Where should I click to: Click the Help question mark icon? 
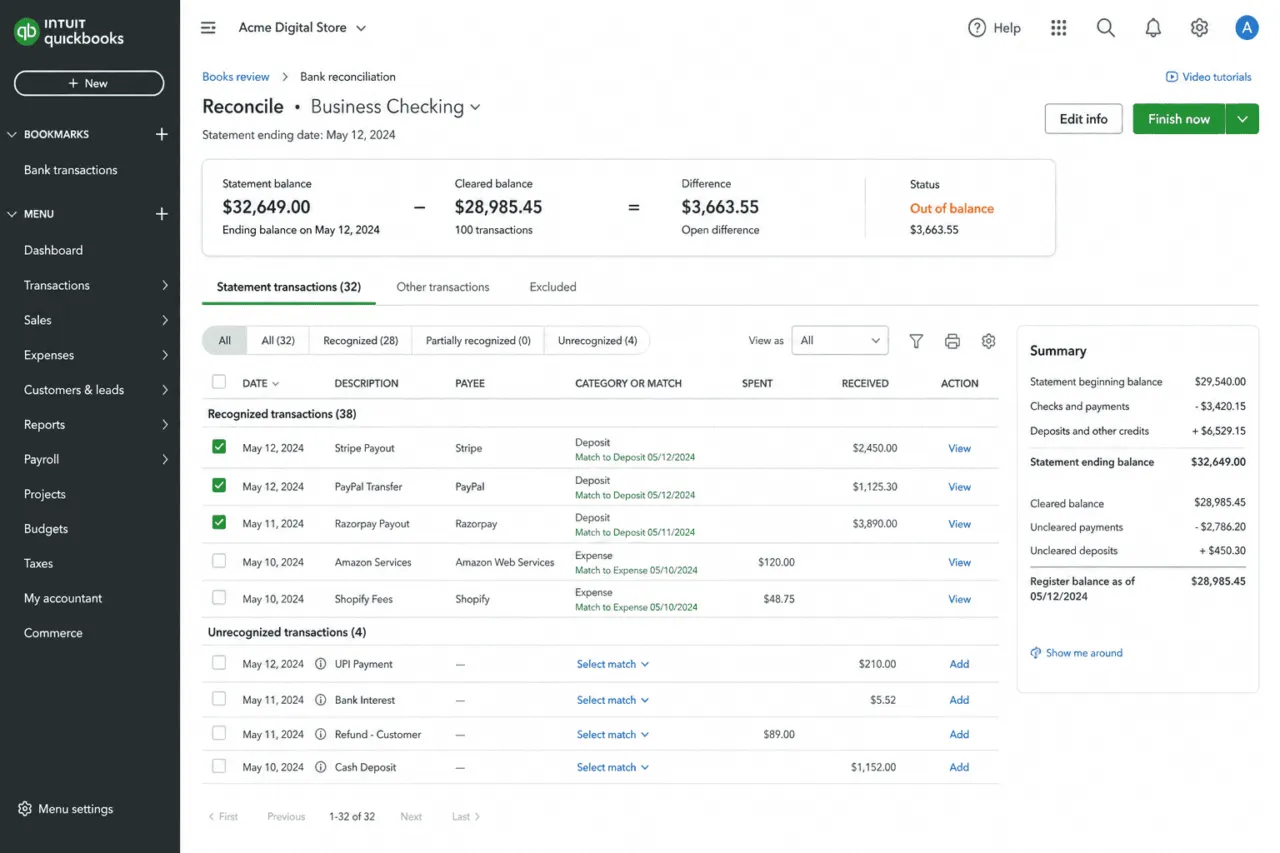coord(977,28)
